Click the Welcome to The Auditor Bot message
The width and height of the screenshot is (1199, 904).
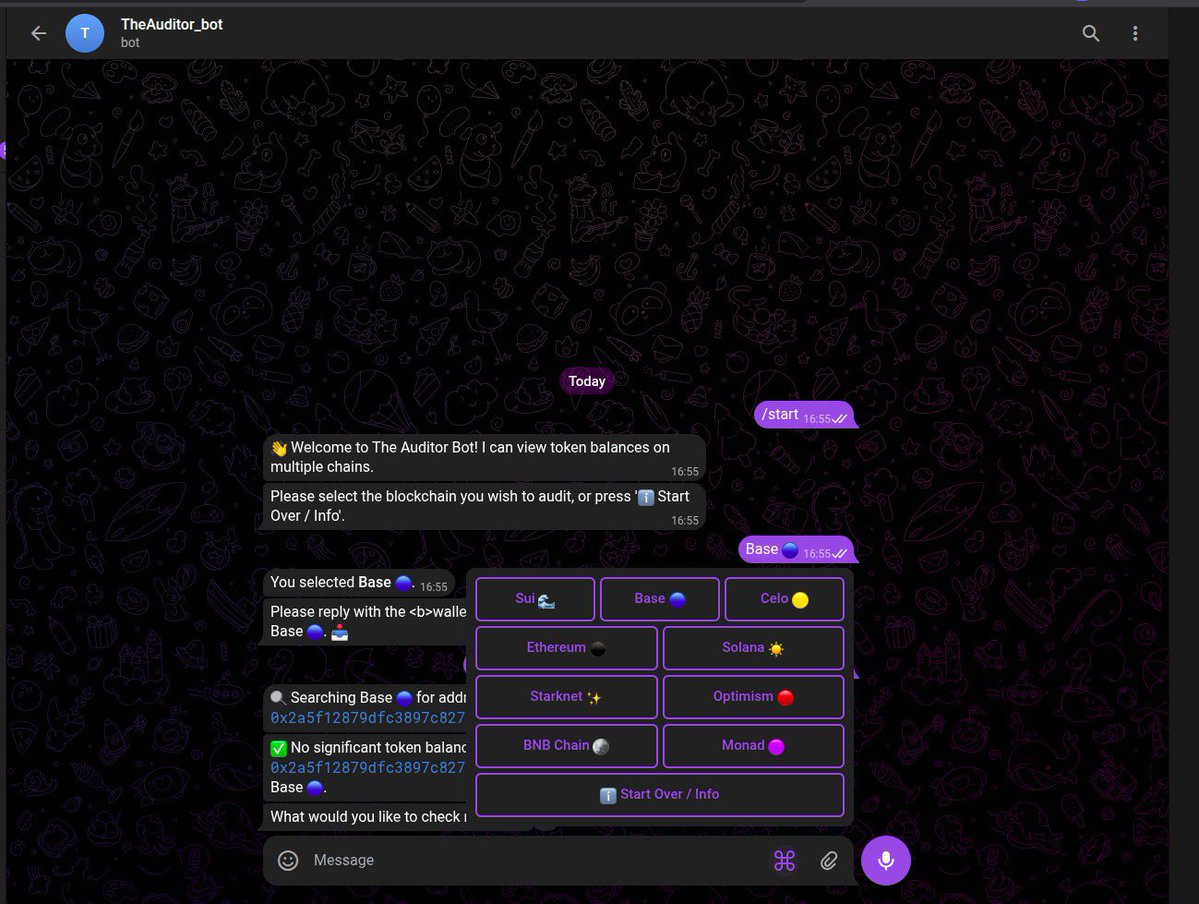(x=484, y=457)
